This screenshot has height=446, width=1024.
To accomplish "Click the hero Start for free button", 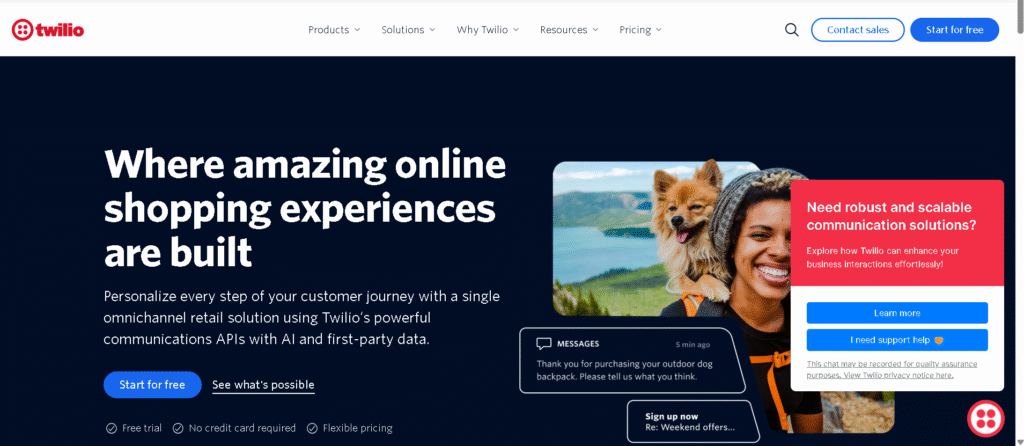I will point(152,385).
